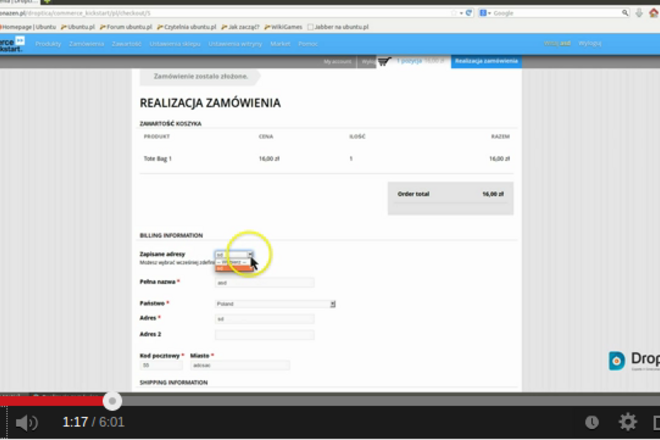The width and height of the screenshot is (660, 440).
Task: Click the Tote Bag 1 product cell
Action: click(x=158, y=159)
